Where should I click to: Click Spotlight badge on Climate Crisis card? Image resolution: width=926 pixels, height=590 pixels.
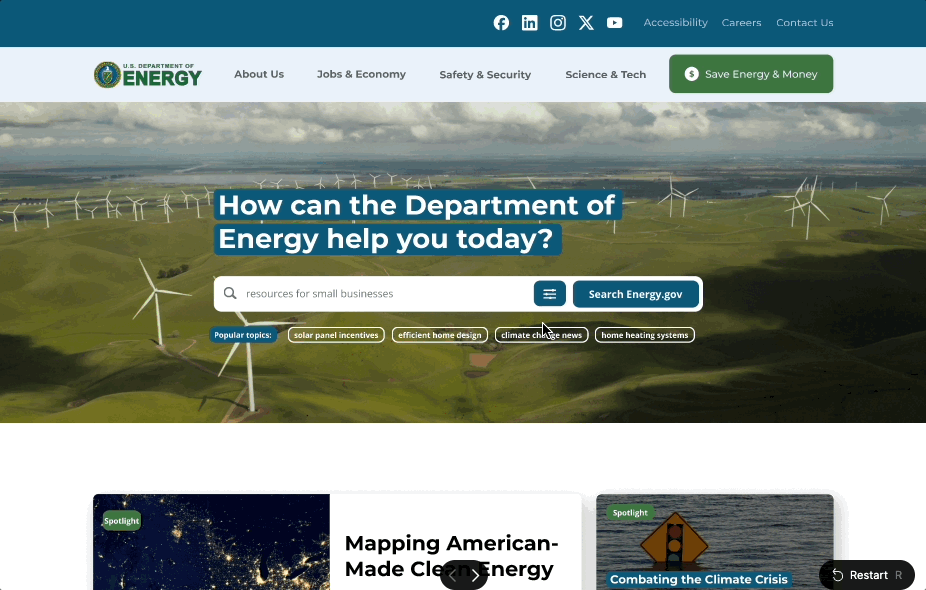click(630, 513)
